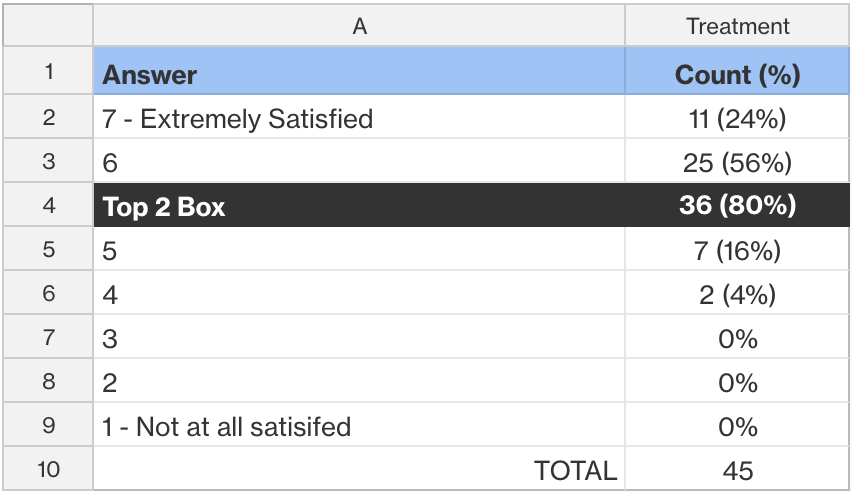Select the 36 (80%) cell
Image resolution: width=852 pixels, height=494 pixels.
click(737, 205)
